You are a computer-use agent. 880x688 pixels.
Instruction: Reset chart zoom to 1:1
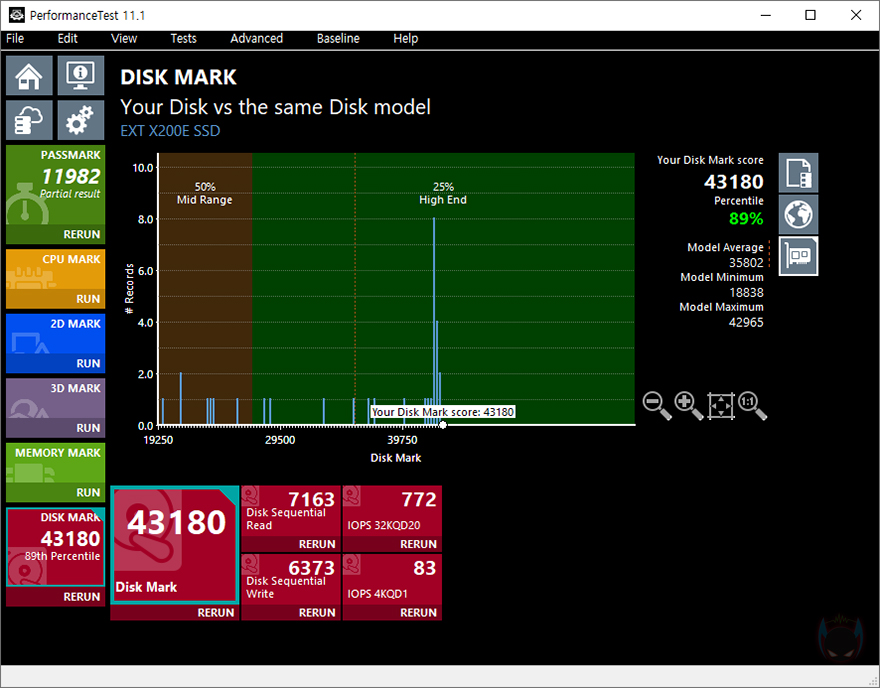tap(752, 405)
